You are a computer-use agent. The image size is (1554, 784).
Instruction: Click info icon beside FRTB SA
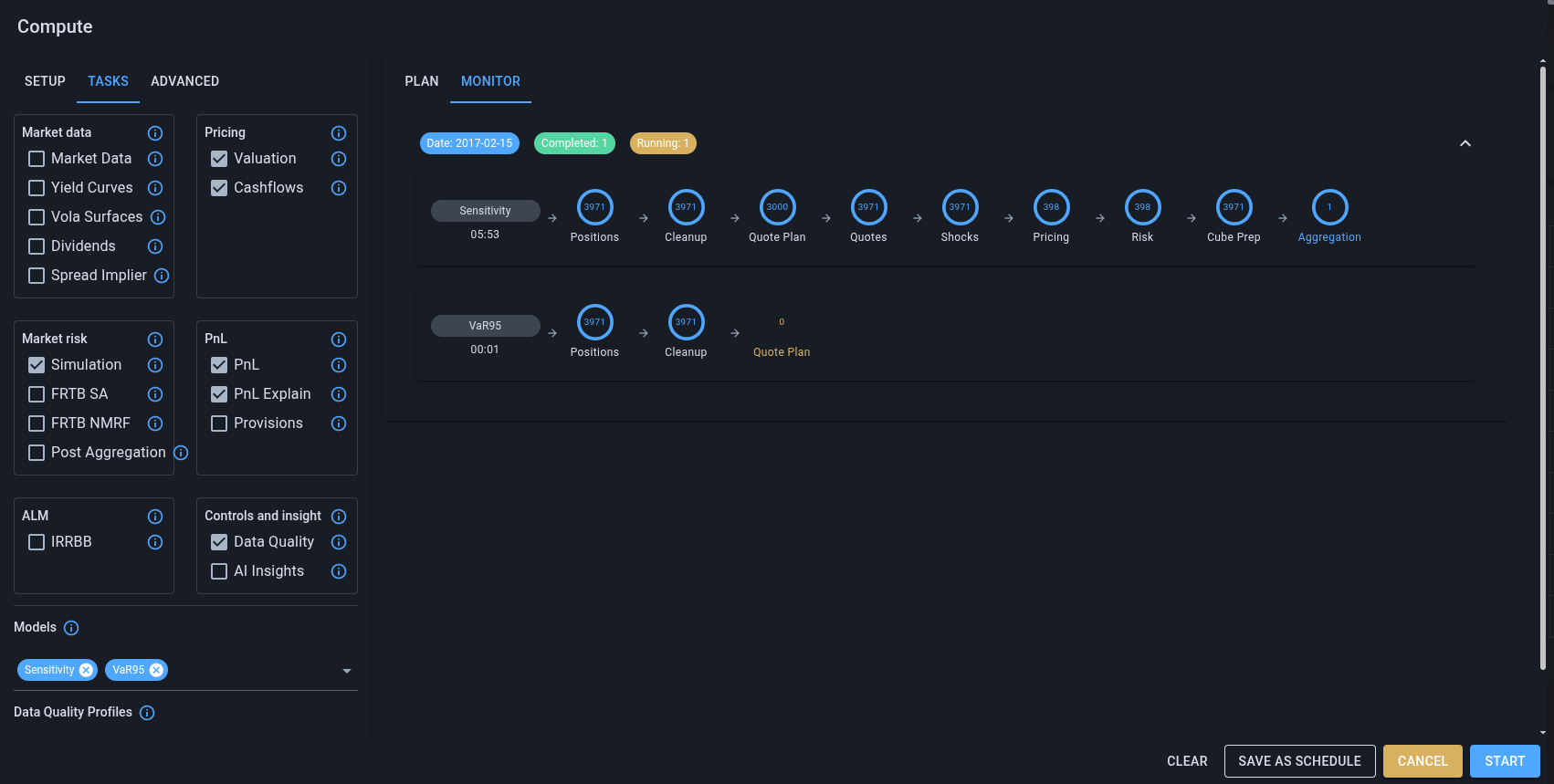pos(155,394)
